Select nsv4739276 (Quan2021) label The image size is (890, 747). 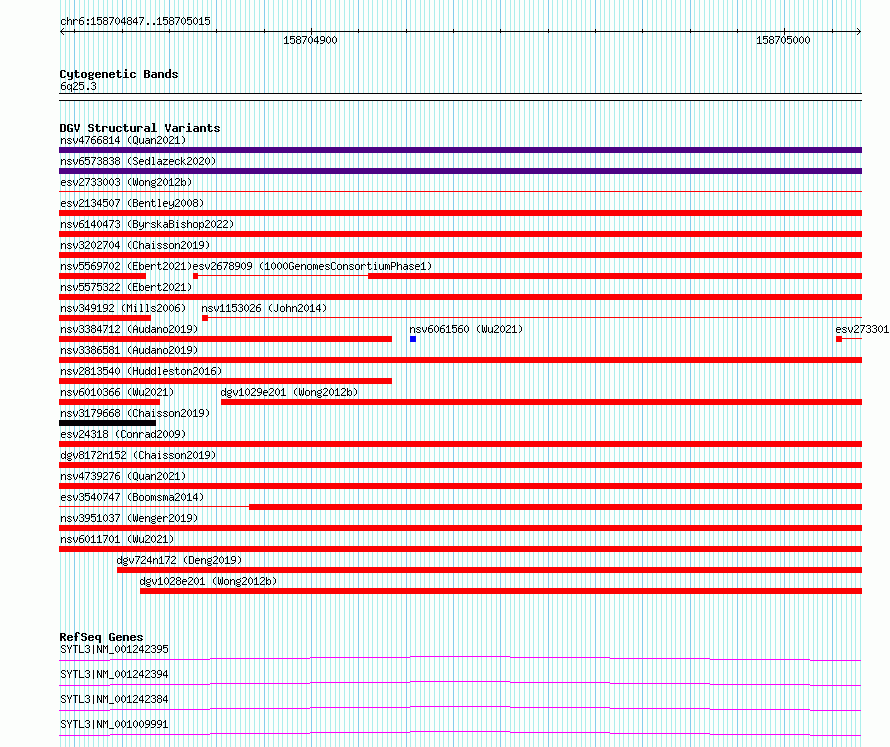[123, 476]
